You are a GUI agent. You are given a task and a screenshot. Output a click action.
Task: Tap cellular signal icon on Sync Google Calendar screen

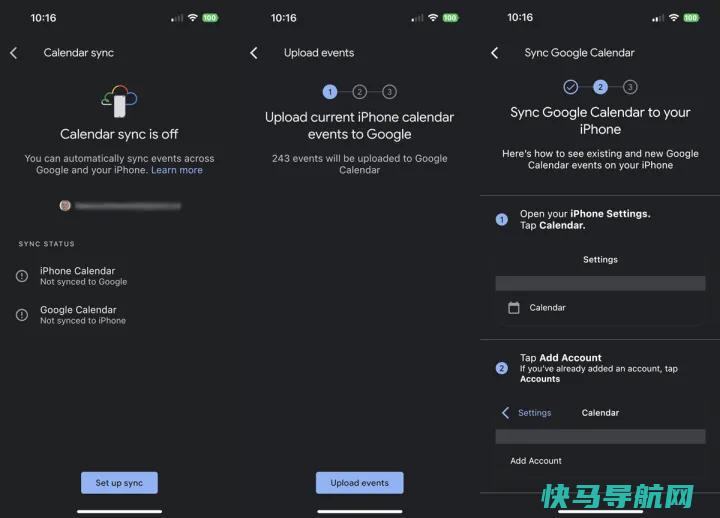pyautogui.click(x=658, y=18)
